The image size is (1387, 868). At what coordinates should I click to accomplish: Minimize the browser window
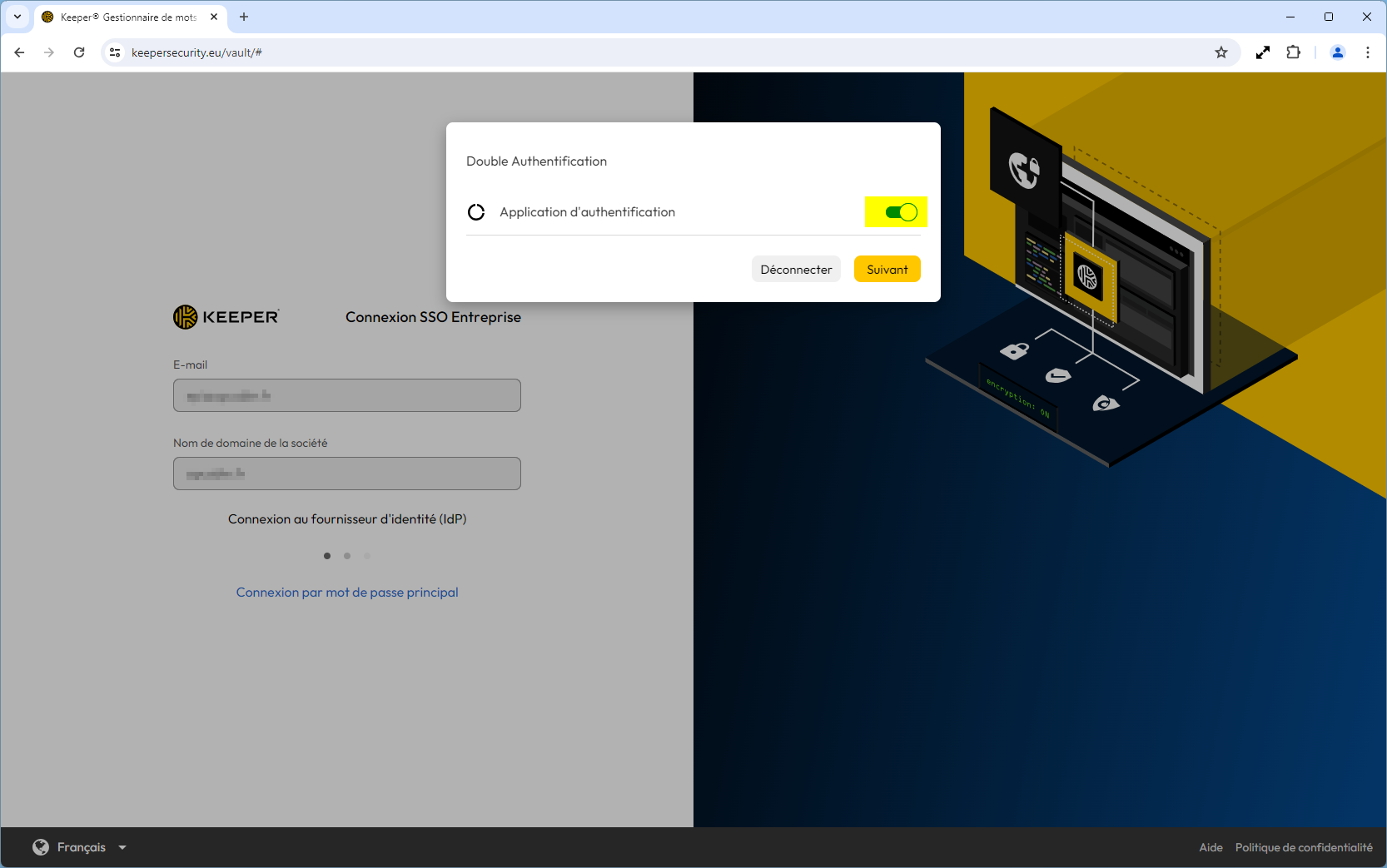(x=1290, y=17)
